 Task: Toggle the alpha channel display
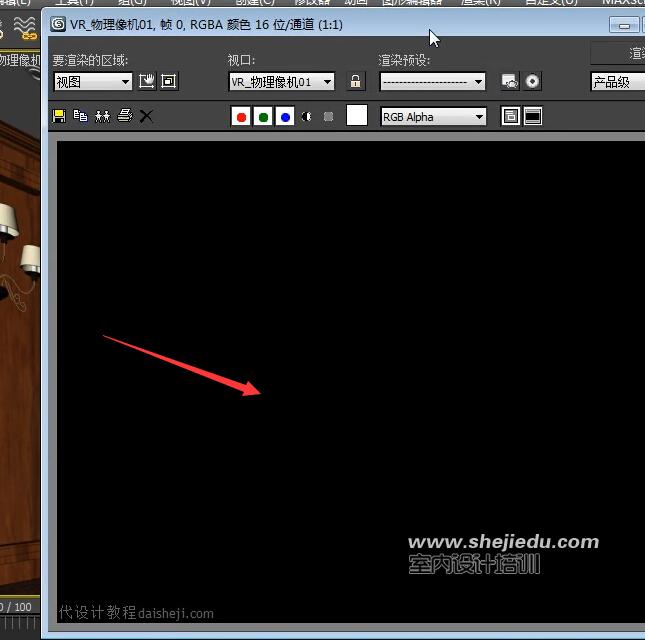coord(306,117)
